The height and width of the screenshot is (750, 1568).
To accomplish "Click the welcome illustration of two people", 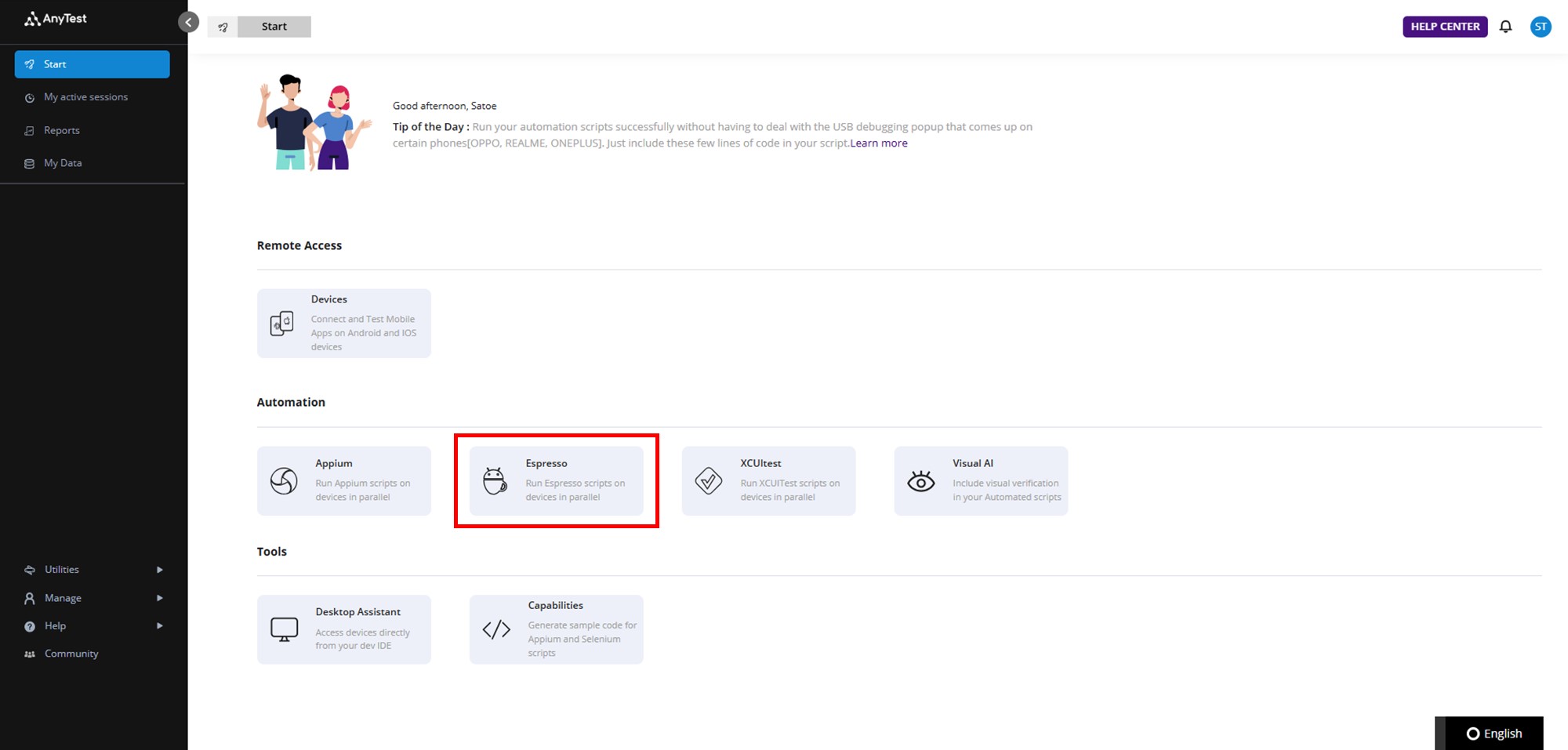I will click(x=314, y=123).
